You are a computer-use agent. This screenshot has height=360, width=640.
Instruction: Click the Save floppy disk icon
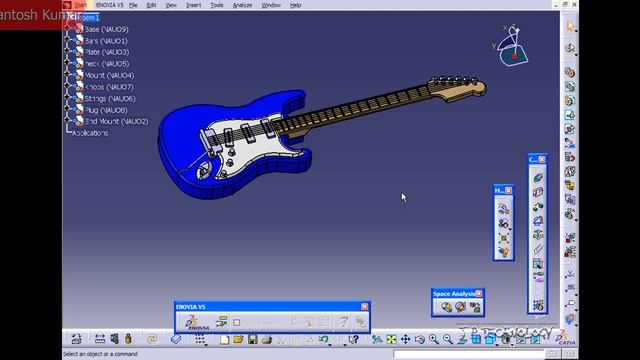click(x=253, y=340)
